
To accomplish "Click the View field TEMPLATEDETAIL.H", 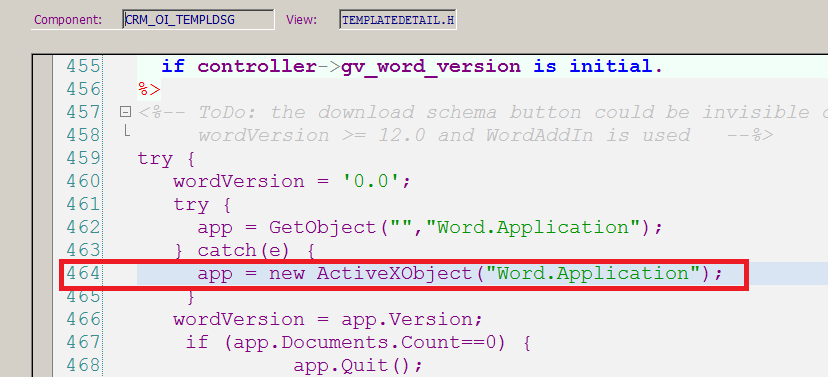I will click(398, 20).
